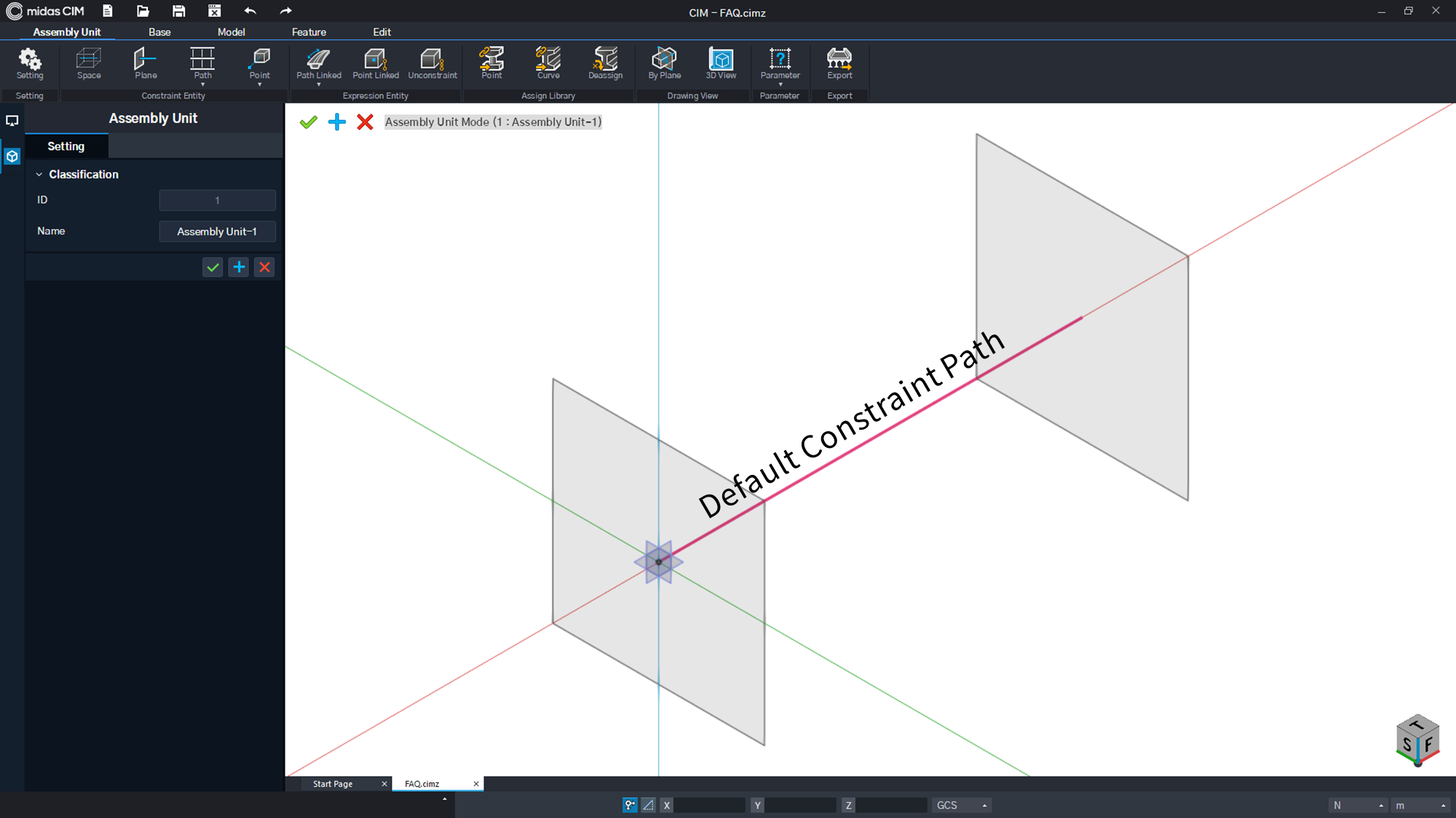Screen dimensions: 1456x818
Task: Select the Plane constraint tool
Action: coord(146,63)
